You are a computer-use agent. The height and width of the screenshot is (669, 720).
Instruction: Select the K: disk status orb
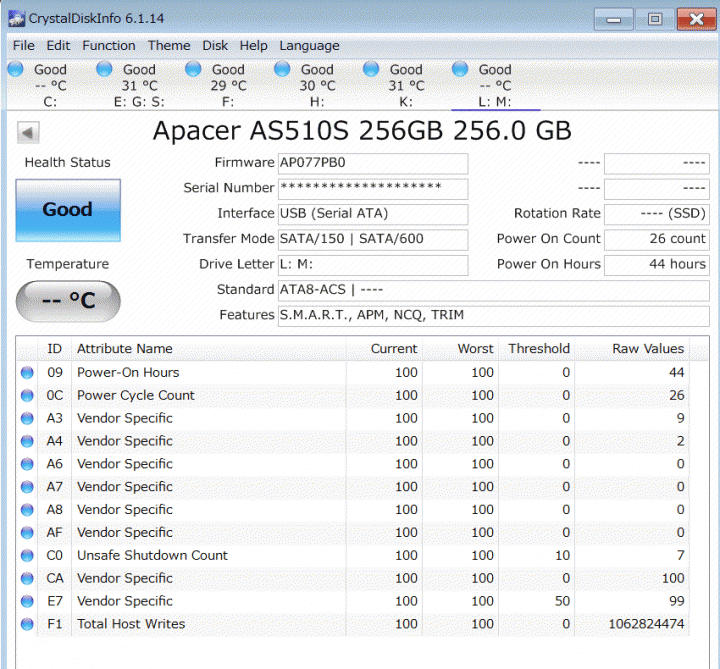371,69
